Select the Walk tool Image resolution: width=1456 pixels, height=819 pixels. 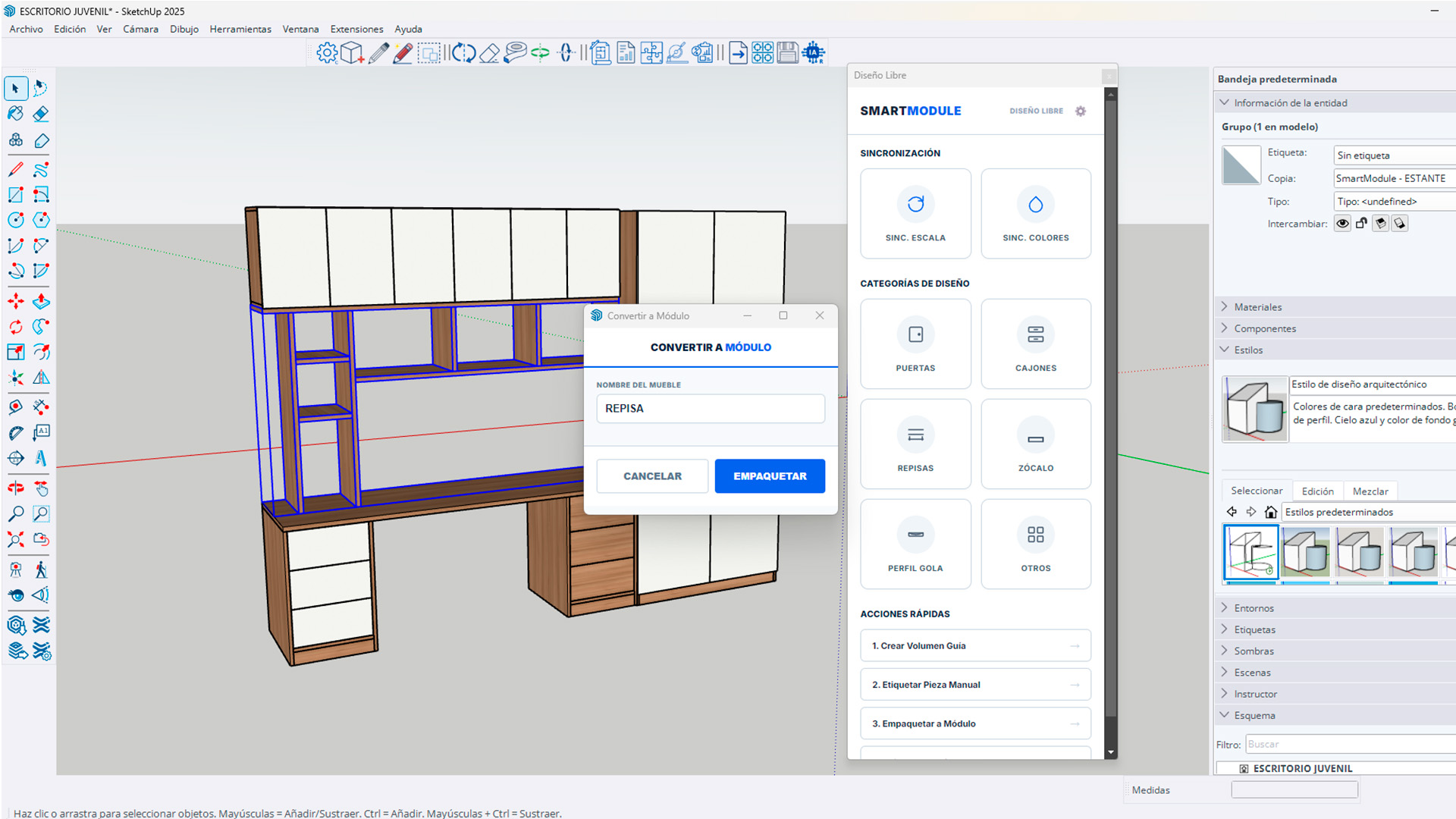tap(41, 569)
